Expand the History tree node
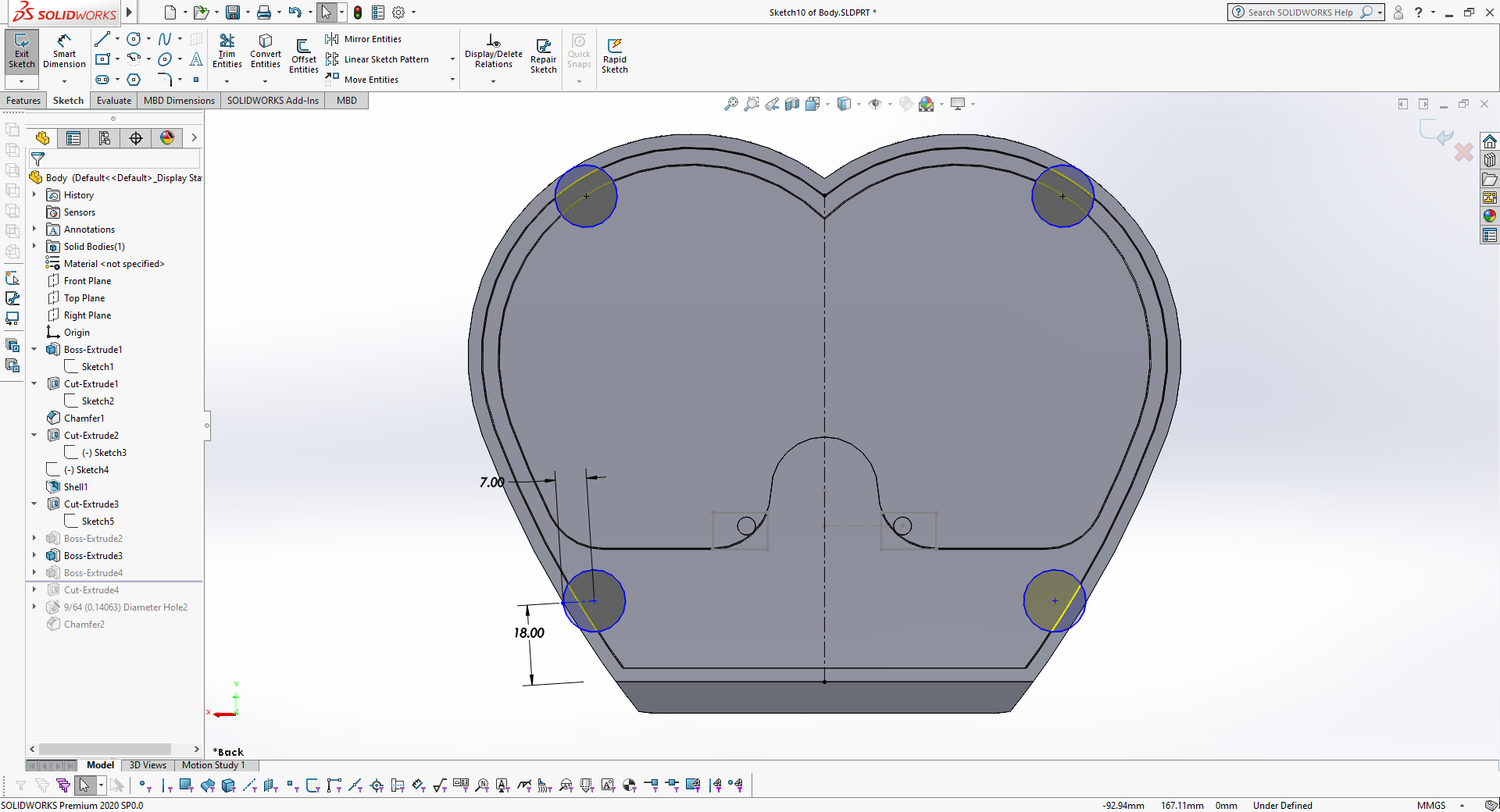The image size is (1500, 812). click(x=34, y=194)
